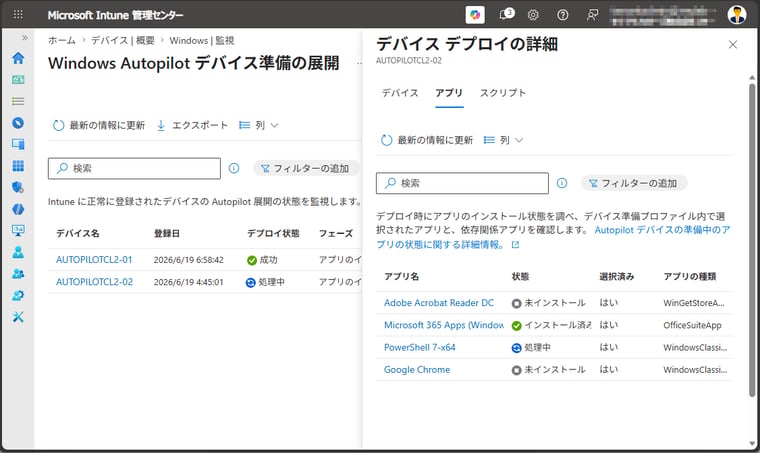Click エクスポート in the main toolbar
The height and width of the screenshot is (453, 760).
click(192, 125)
